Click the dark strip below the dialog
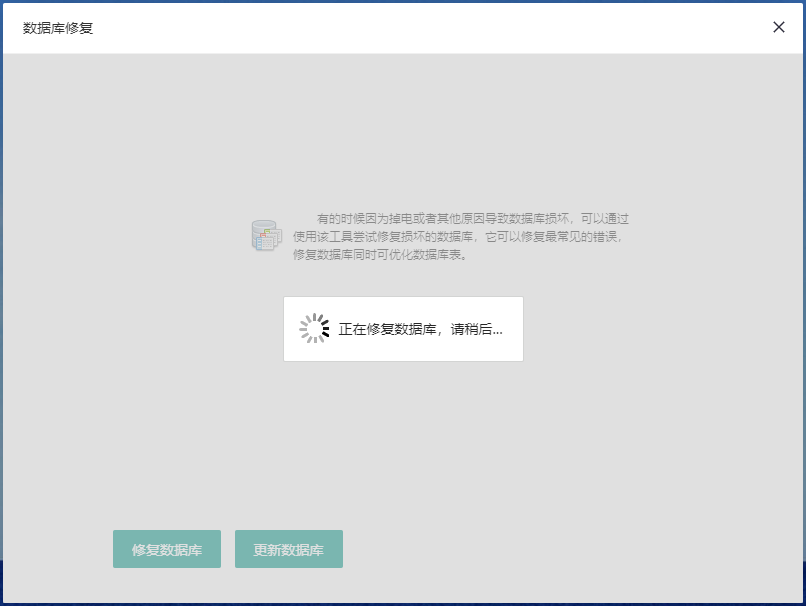This screenshot has height=606, width=806. tap(402, 602)
